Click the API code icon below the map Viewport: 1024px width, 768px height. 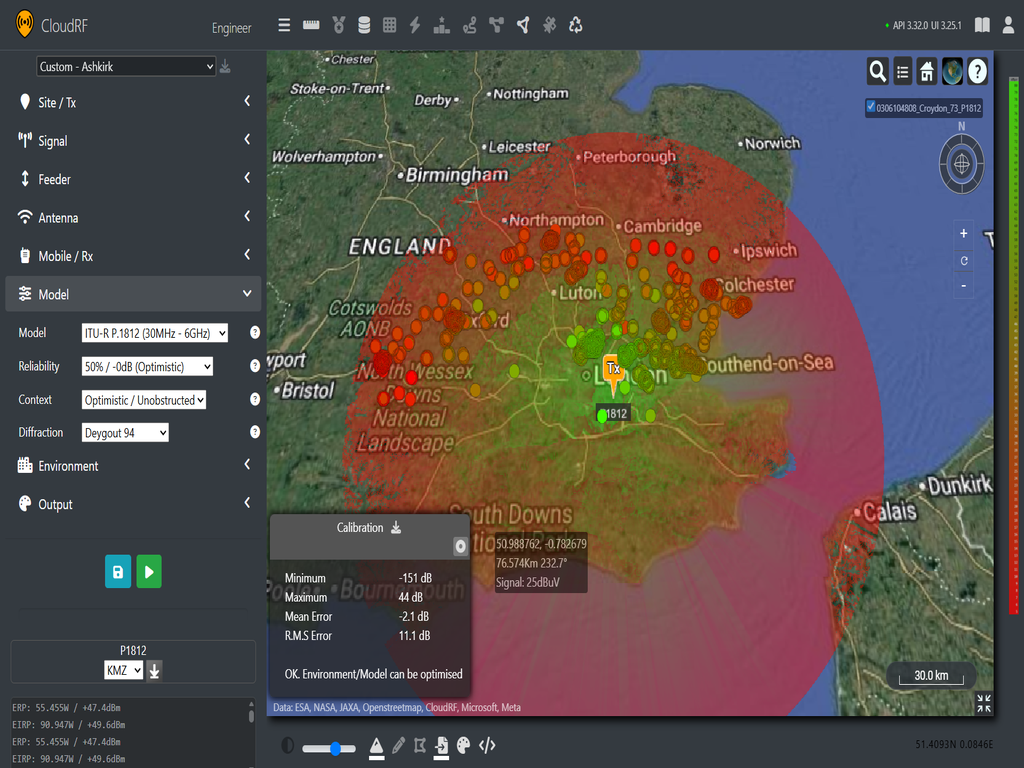(x=488, y=746)
